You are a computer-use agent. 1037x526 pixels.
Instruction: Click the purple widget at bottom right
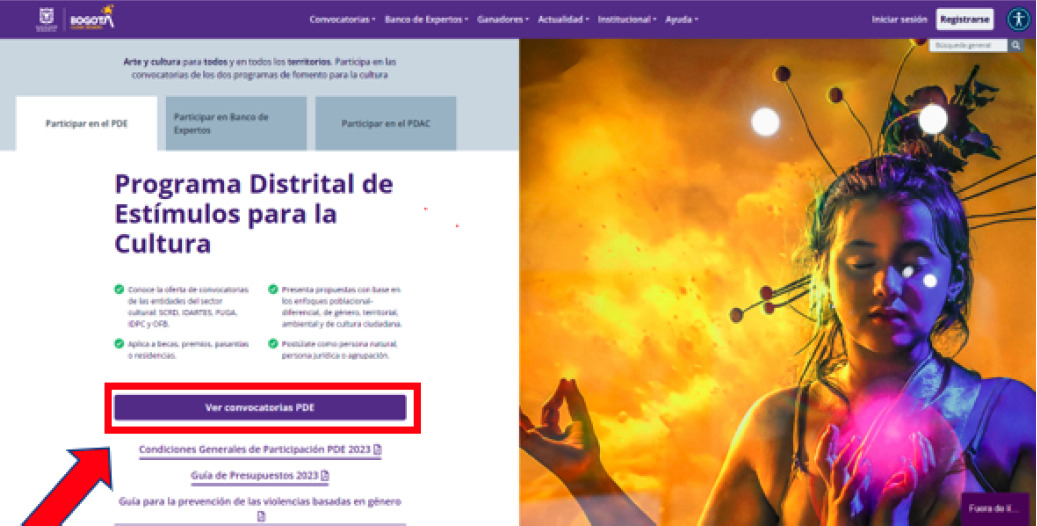coord(995,509)
